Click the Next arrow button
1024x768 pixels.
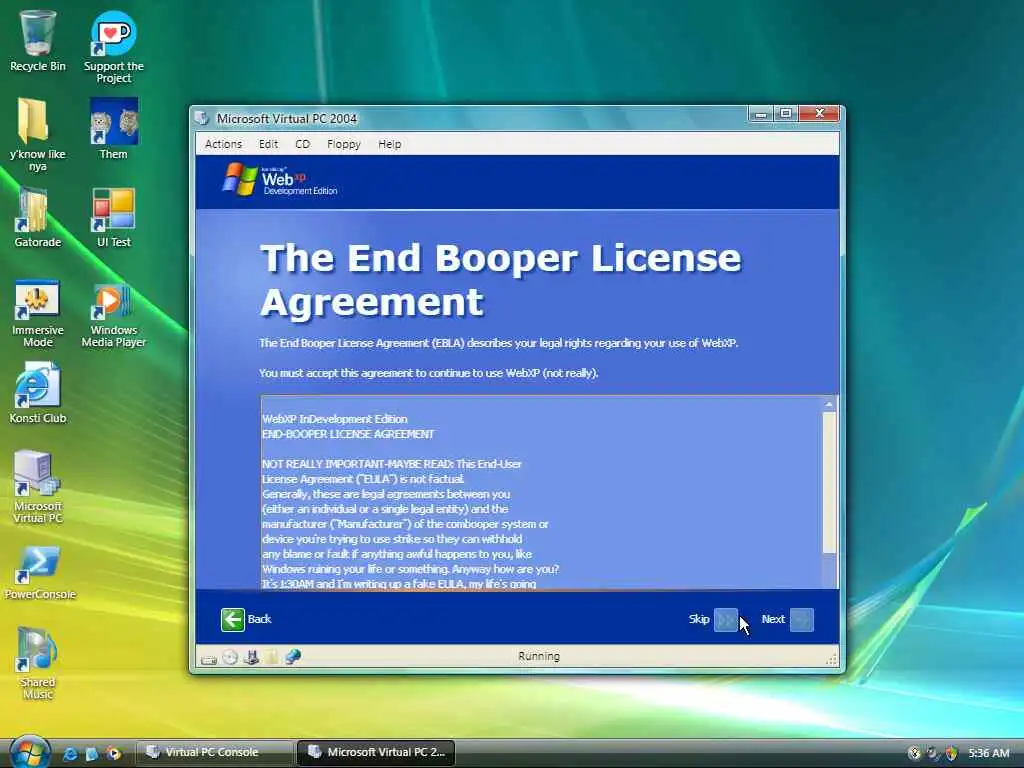801,619
